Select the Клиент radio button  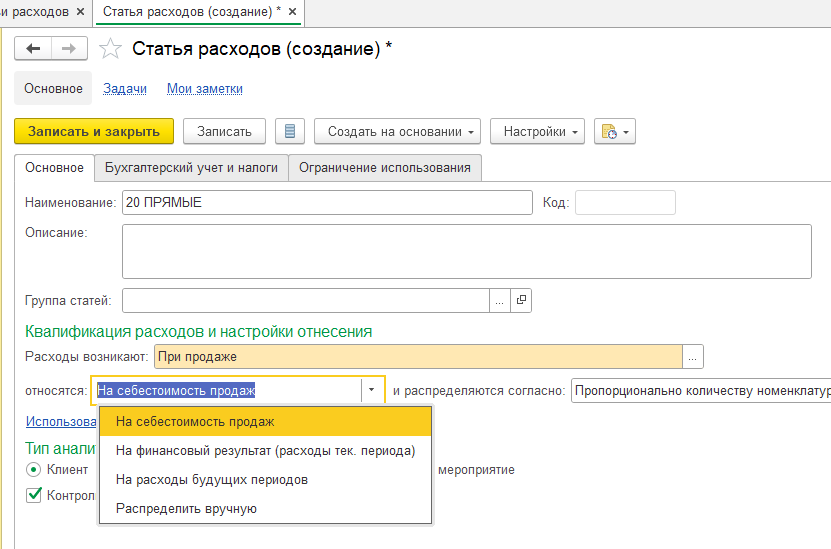[34, 469]
